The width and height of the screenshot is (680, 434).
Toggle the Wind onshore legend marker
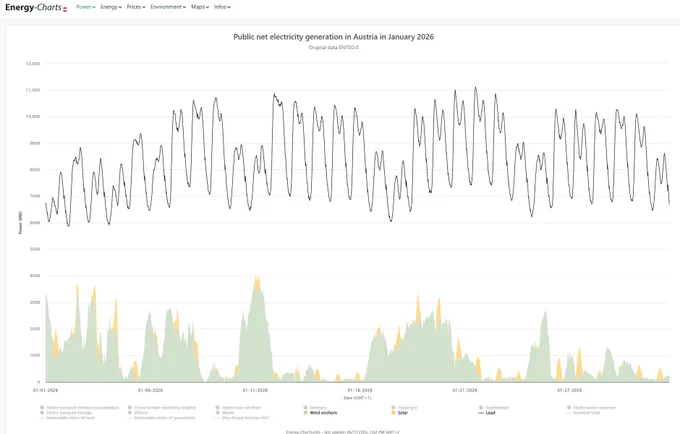(x=320, y=413)
